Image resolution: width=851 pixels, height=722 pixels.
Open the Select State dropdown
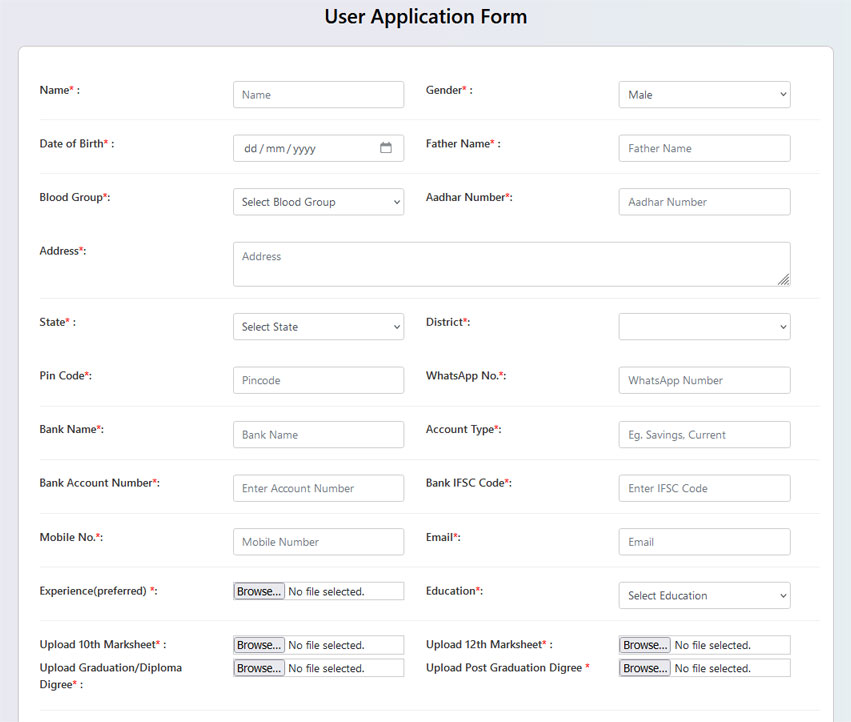point(317,326)
